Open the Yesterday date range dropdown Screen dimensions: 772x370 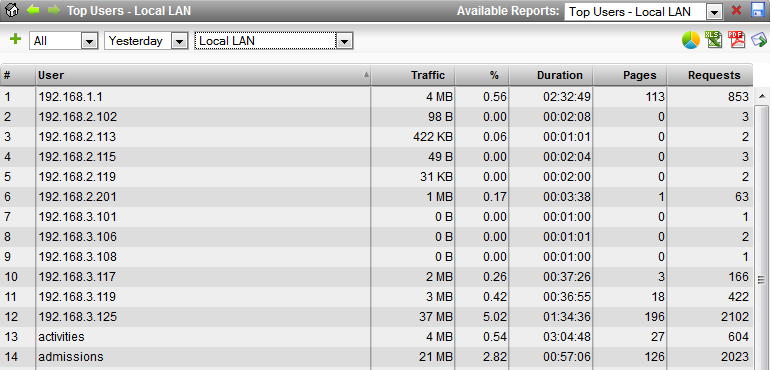tap(146, 41)
